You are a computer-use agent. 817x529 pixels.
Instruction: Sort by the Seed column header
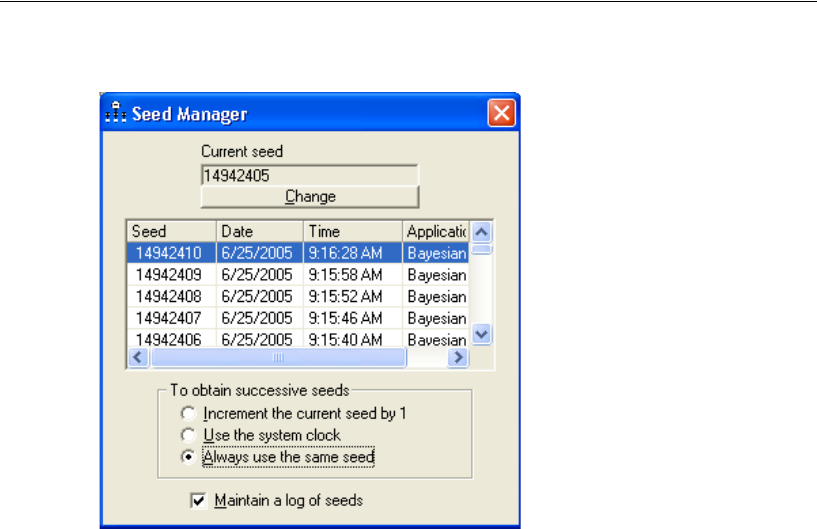click(170, 231)
